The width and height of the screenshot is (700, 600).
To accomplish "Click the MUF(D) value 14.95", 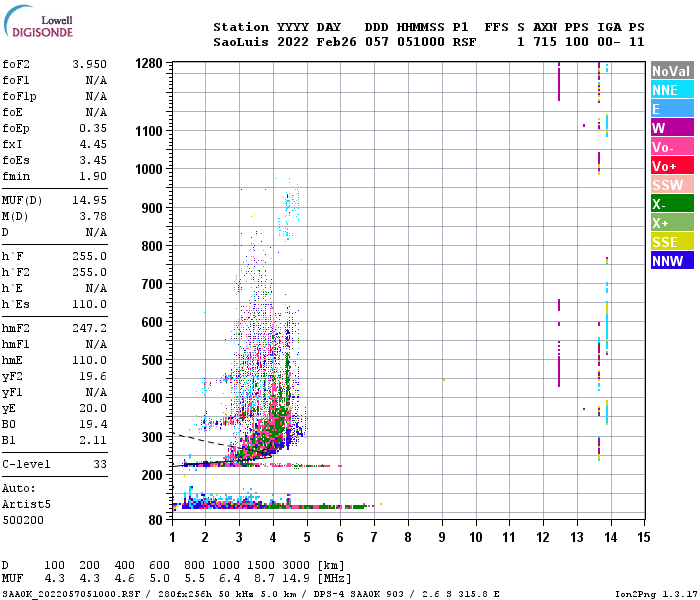I will point(89,200).
